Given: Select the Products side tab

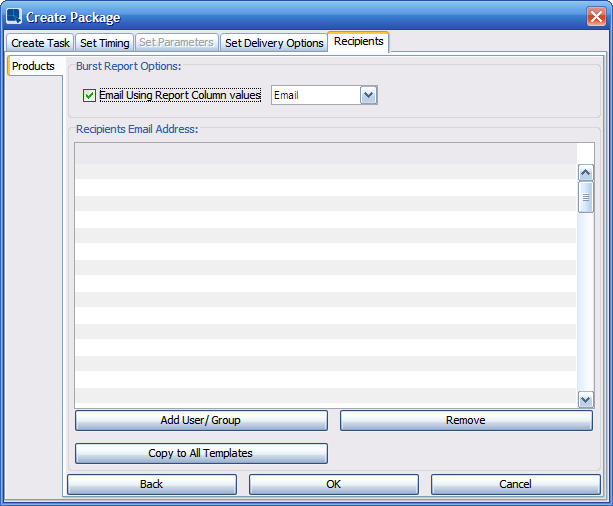Looking at the screenshot, I should [x=34, y=66].
